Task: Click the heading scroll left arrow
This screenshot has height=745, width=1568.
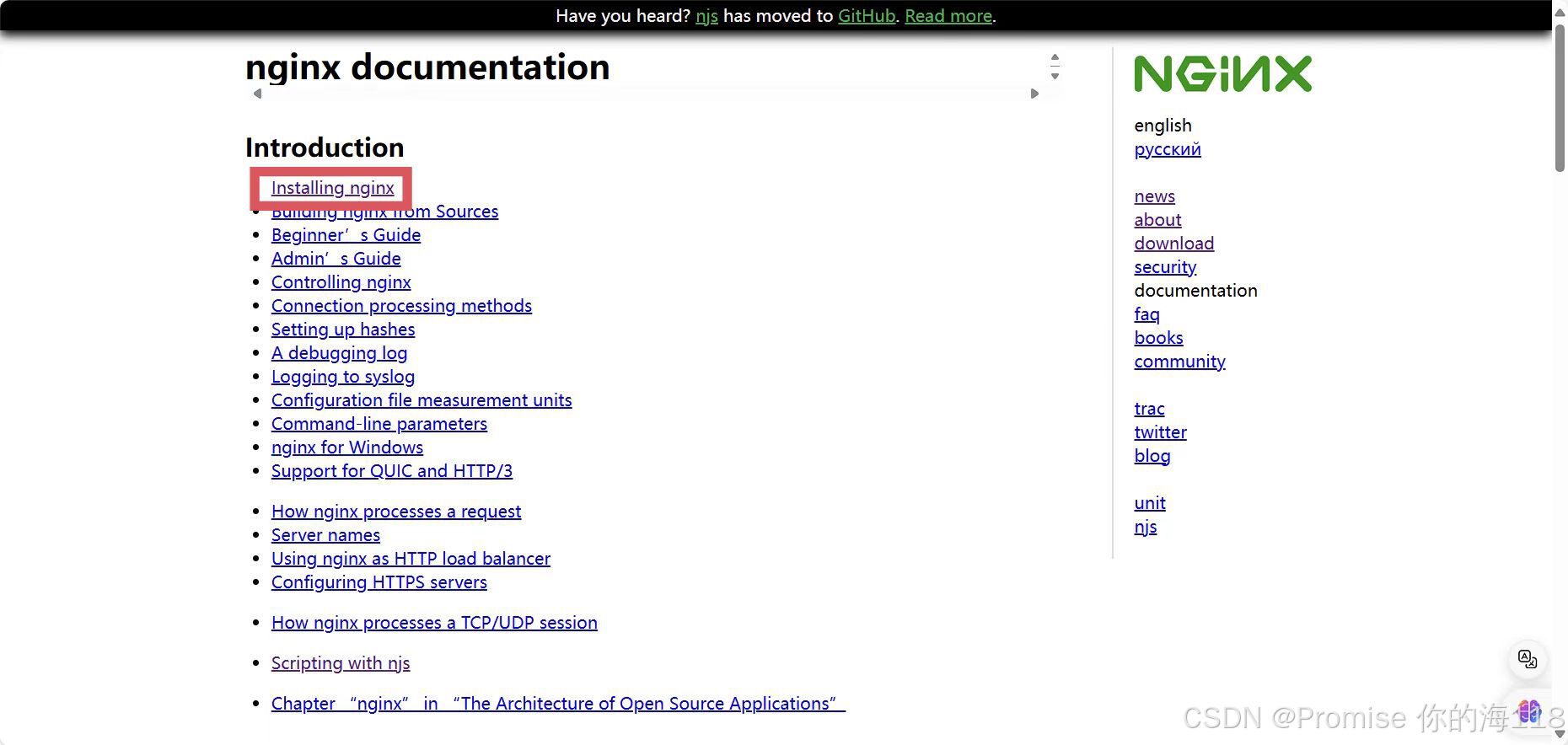Action: pos(257,94)
